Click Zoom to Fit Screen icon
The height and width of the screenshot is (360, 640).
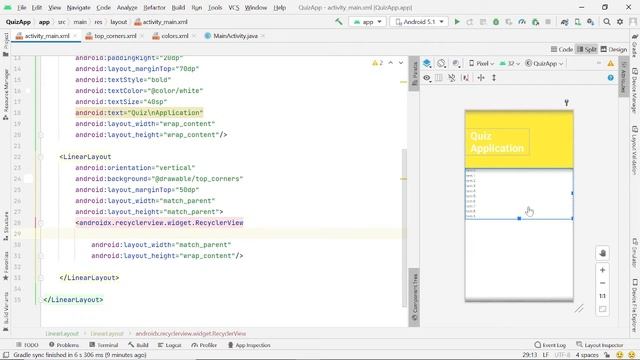[602, 309]
